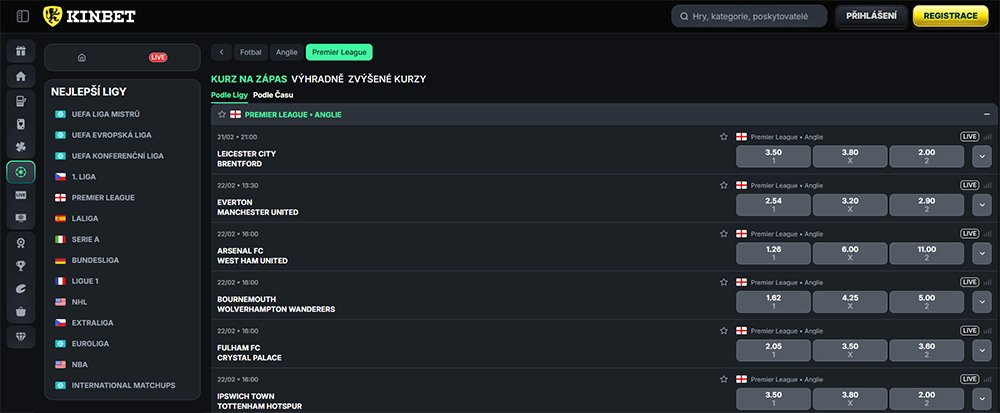Open the shopping basket shop icon
1000x413 pixels.
click(21, 312)
